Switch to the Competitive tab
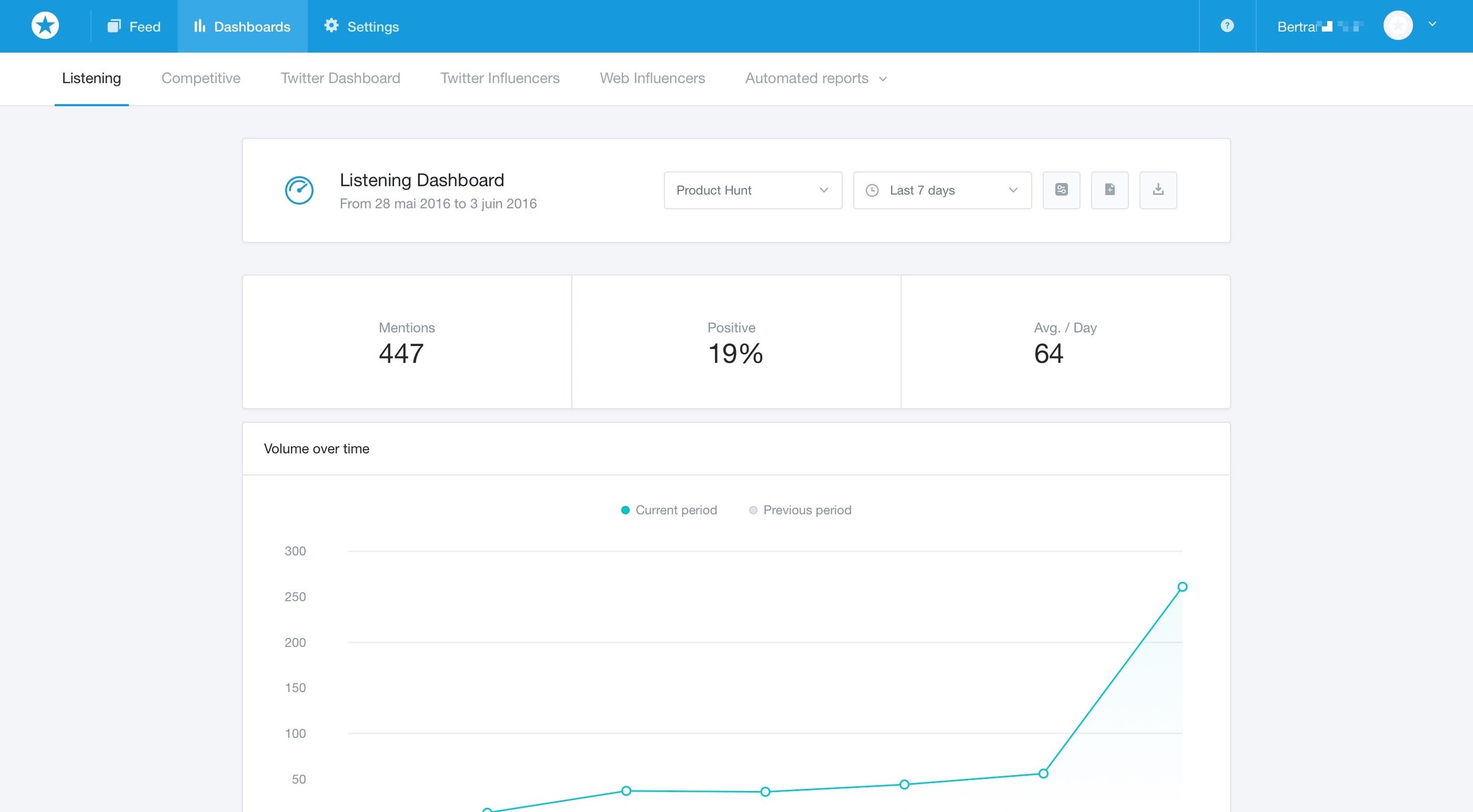 click(x=201, y=79)
